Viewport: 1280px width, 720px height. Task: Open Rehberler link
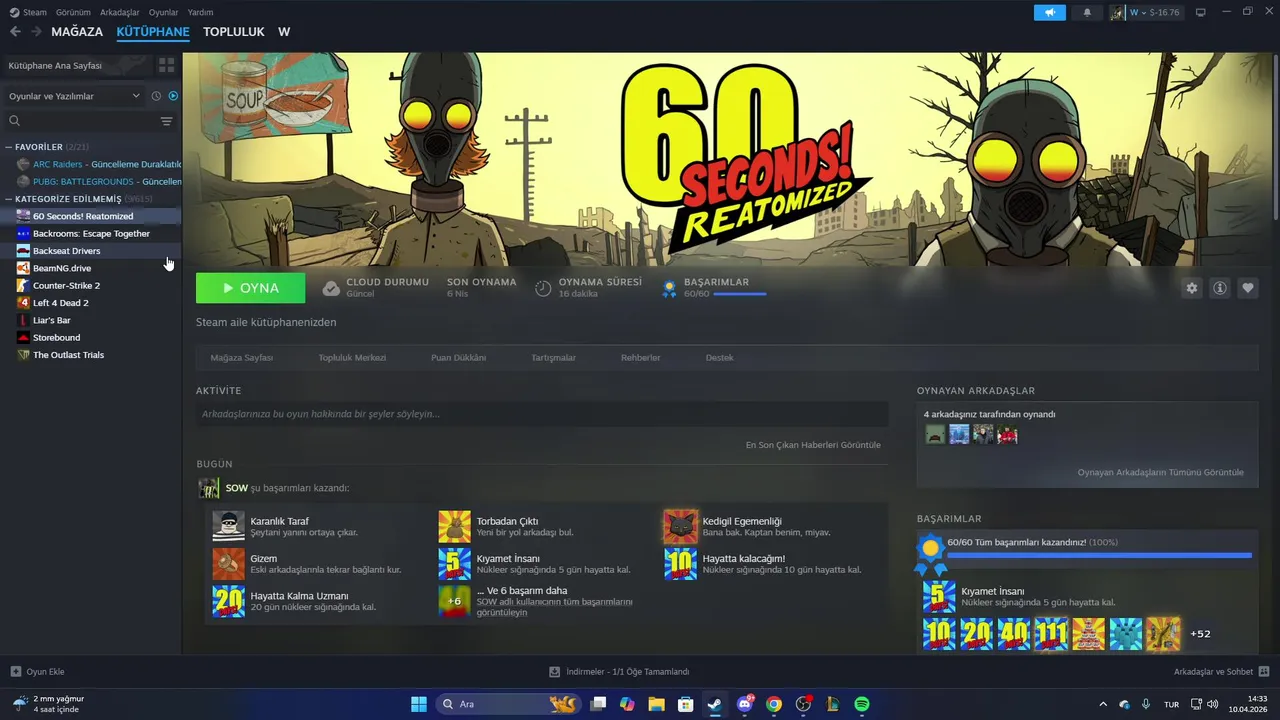pyautogui.click(x=640, y=358)
